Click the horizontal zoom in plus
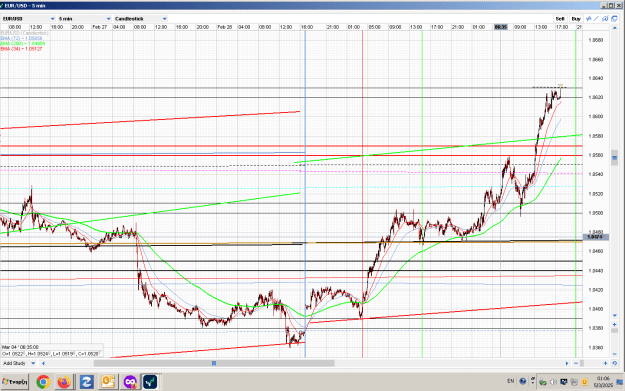625x391 pixels. (x=605, y=363)
